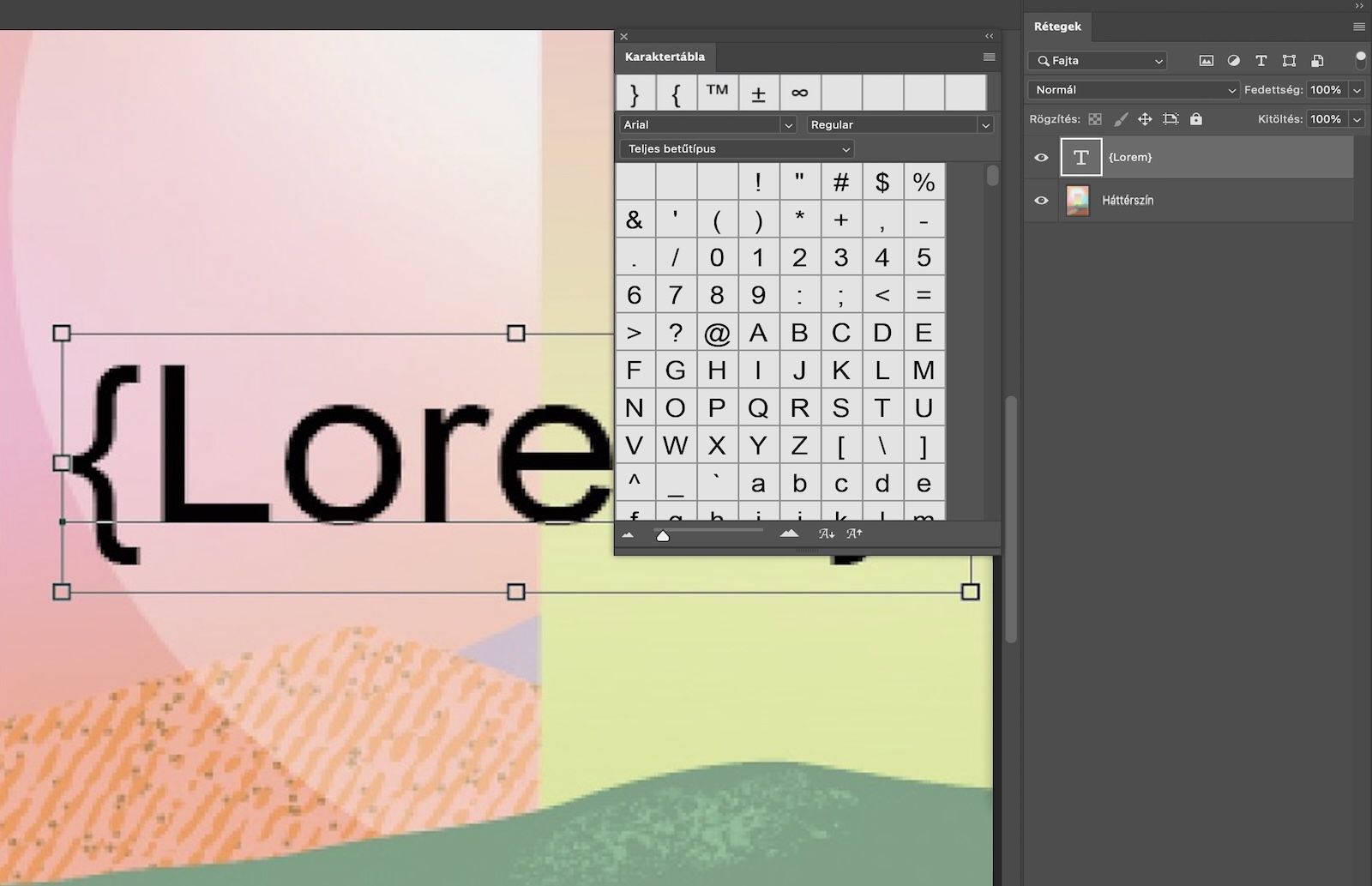Screen dimensions: 1372x886
Task: Zoom out glyphs with small mountain icon
Action: (628, 534)
